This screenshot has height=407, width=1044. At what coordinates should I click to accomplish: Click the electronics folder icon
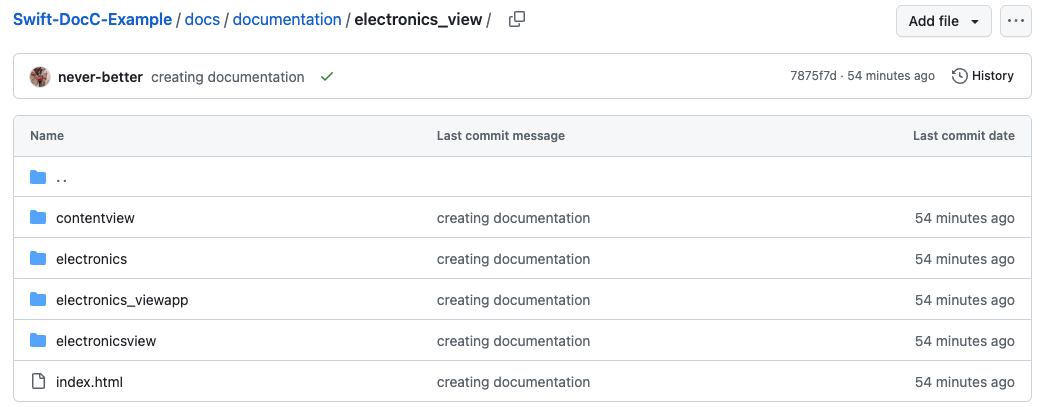point(38,258)
